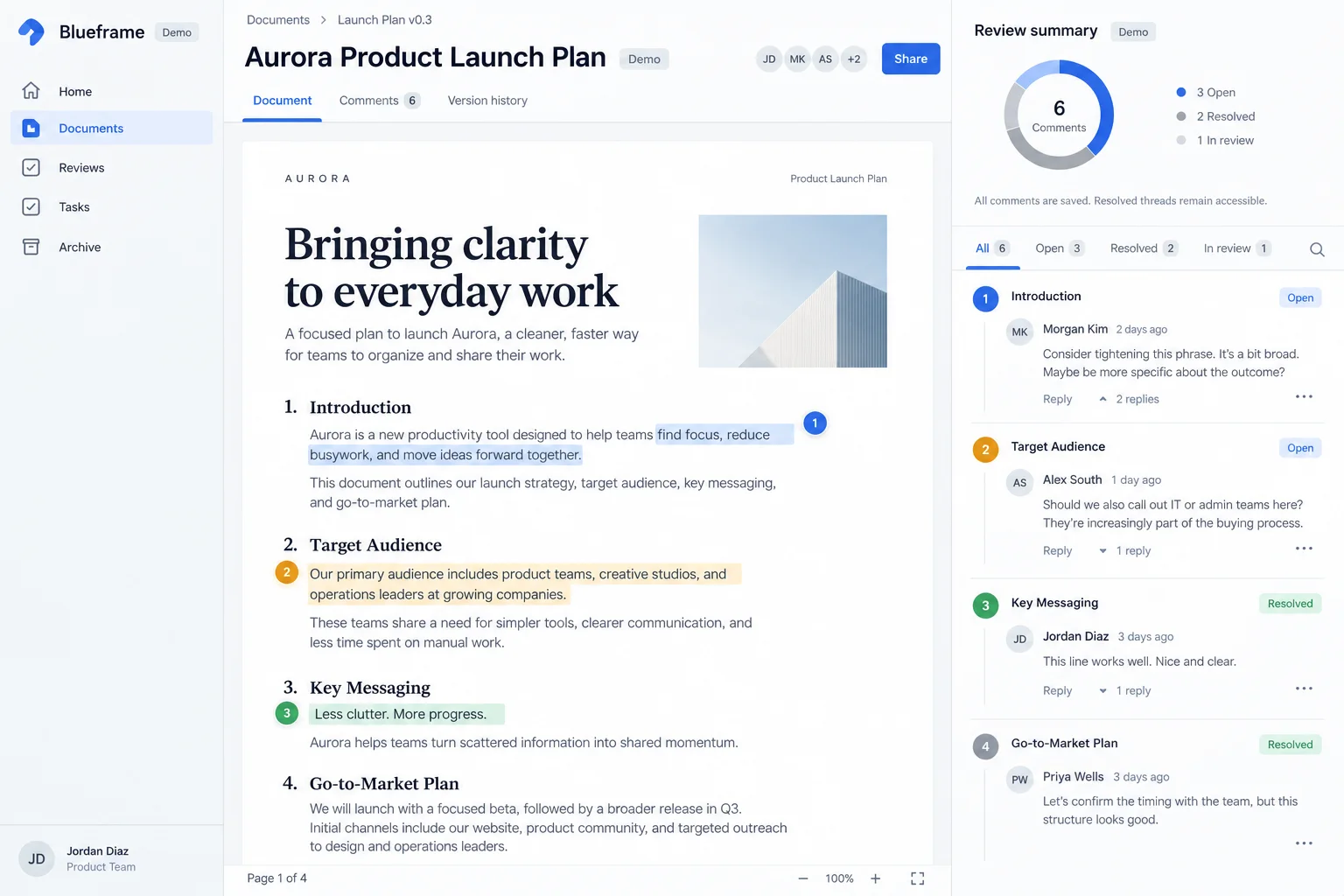
Task: Open Tasks via its checkmark icon
Action: pyautogui.click(x=31, y=206)
